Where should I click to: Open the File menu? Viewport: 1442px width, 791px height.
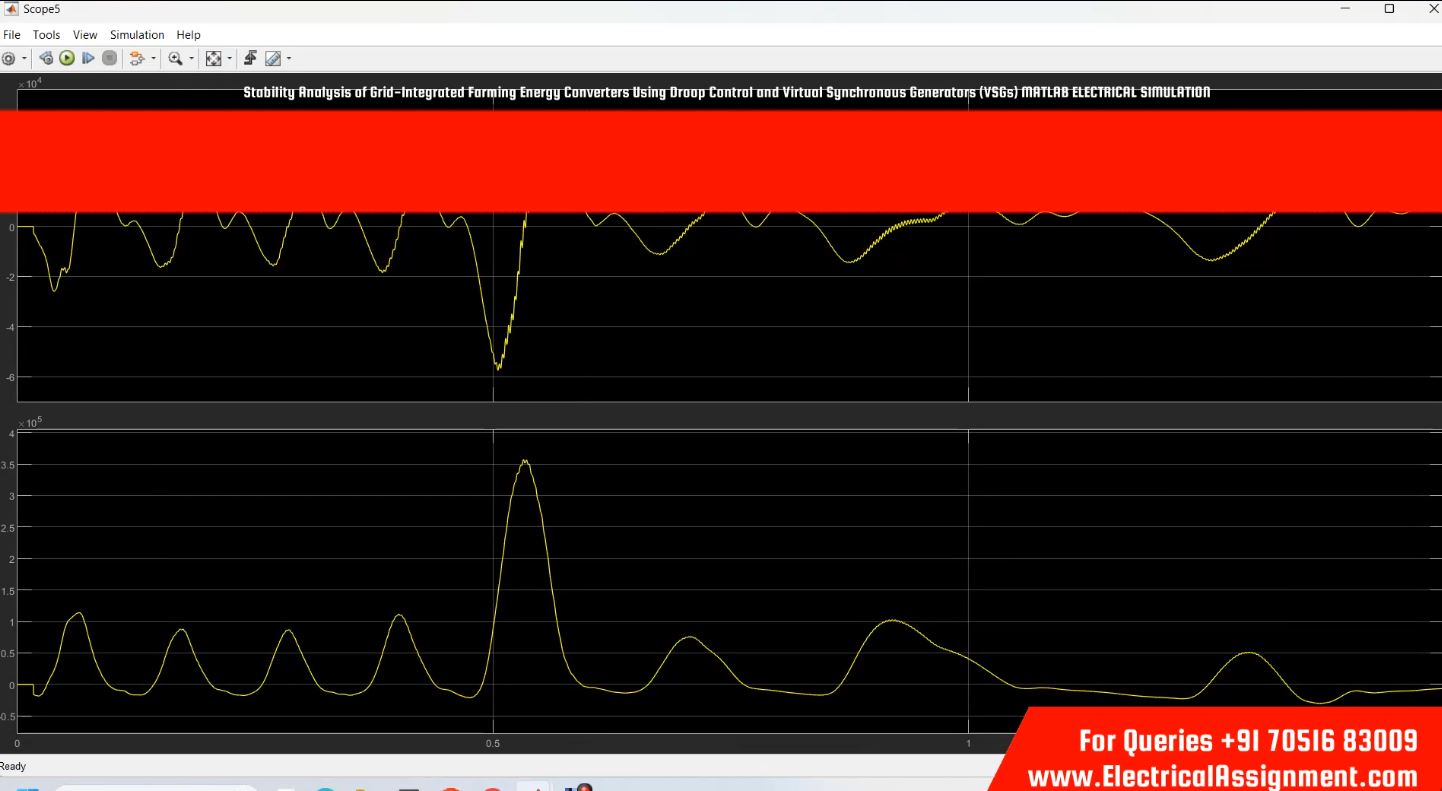(x=12, y=35)
